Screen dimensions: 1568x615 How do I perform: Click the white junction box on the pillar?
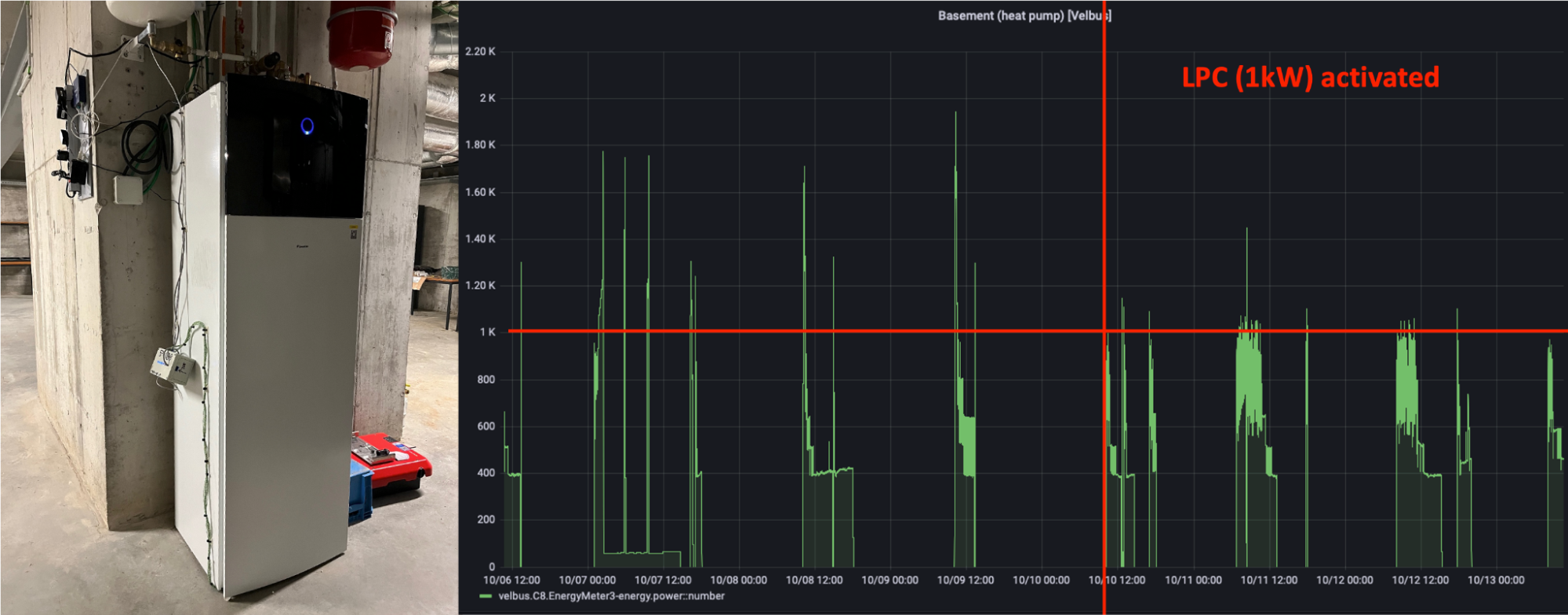[x=128, y=189]
